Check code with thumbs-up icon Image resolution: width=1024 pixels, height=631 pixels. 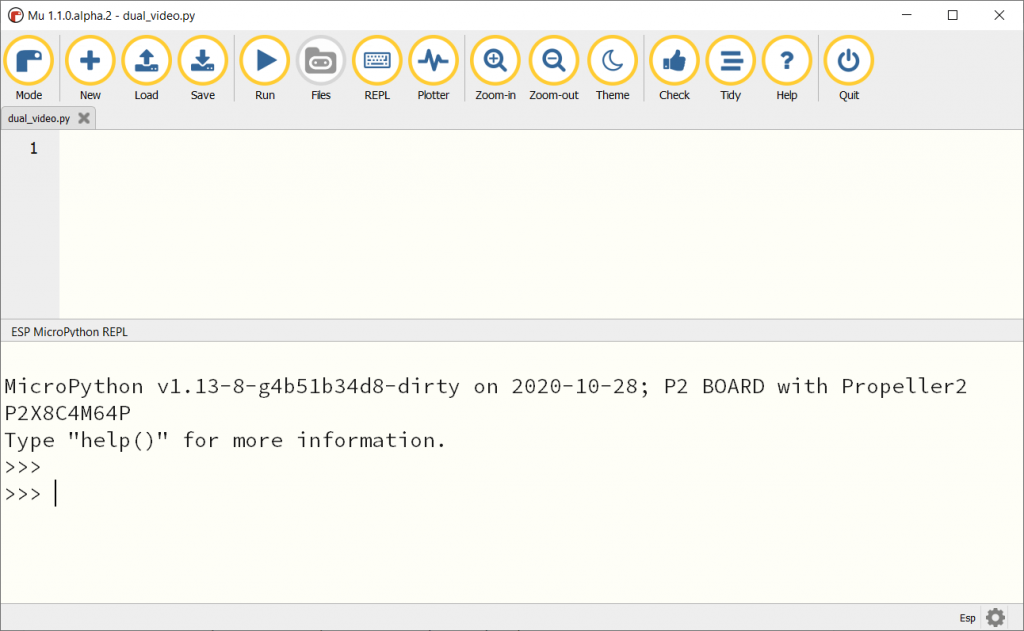coord(674,61)
